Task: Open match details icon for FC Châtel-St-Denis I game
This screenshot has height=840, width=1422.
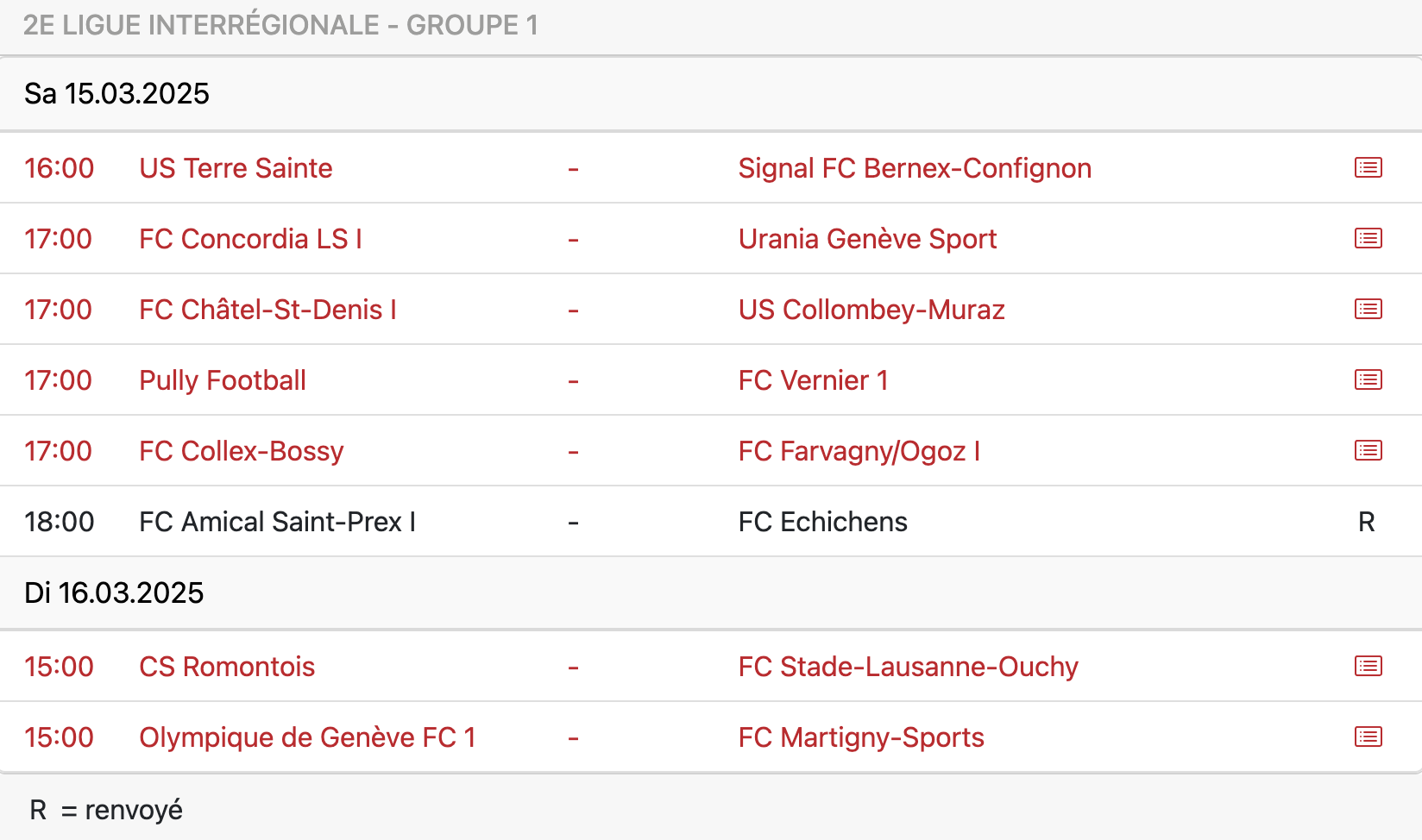Action: point(1368,309)
